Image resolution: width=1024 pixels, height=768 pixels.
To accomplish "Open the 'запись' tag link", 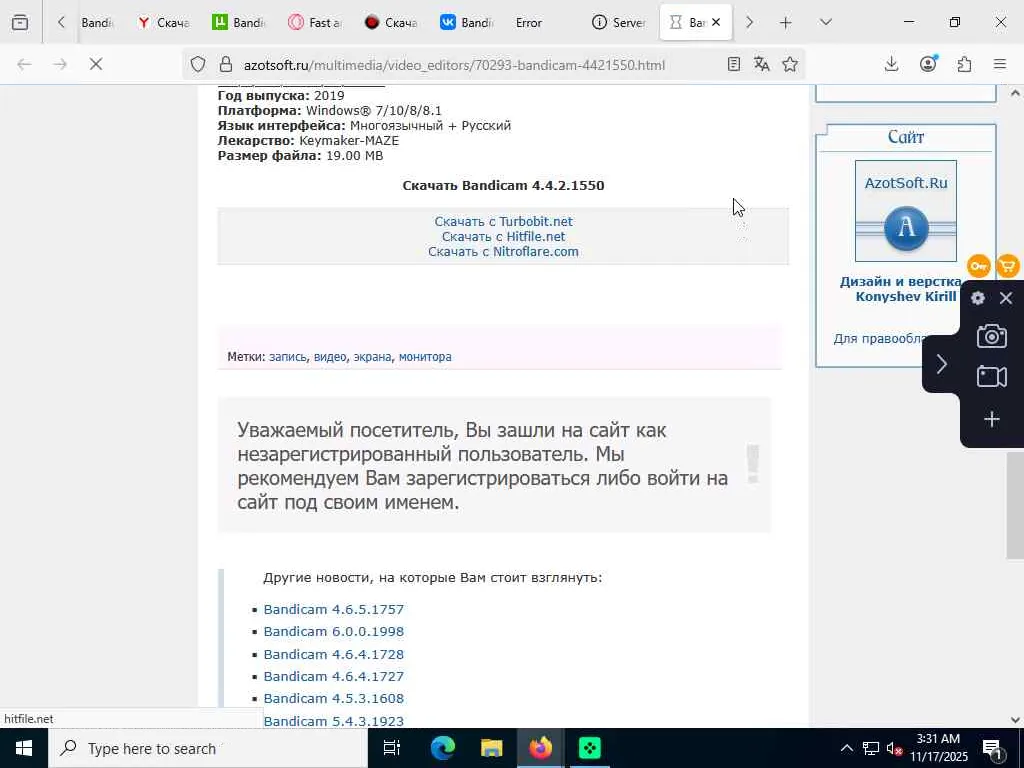I will click(x=287, y=357).
